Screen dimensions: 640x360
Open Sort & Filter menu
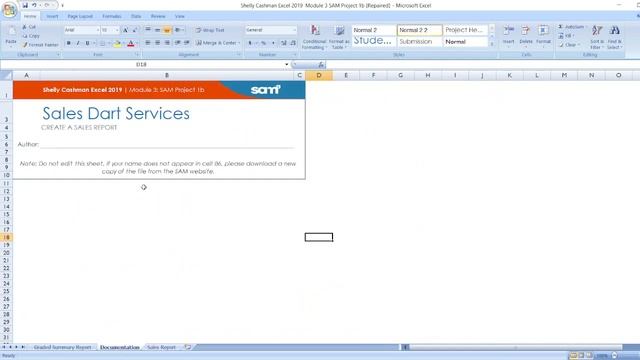[597, 37]
